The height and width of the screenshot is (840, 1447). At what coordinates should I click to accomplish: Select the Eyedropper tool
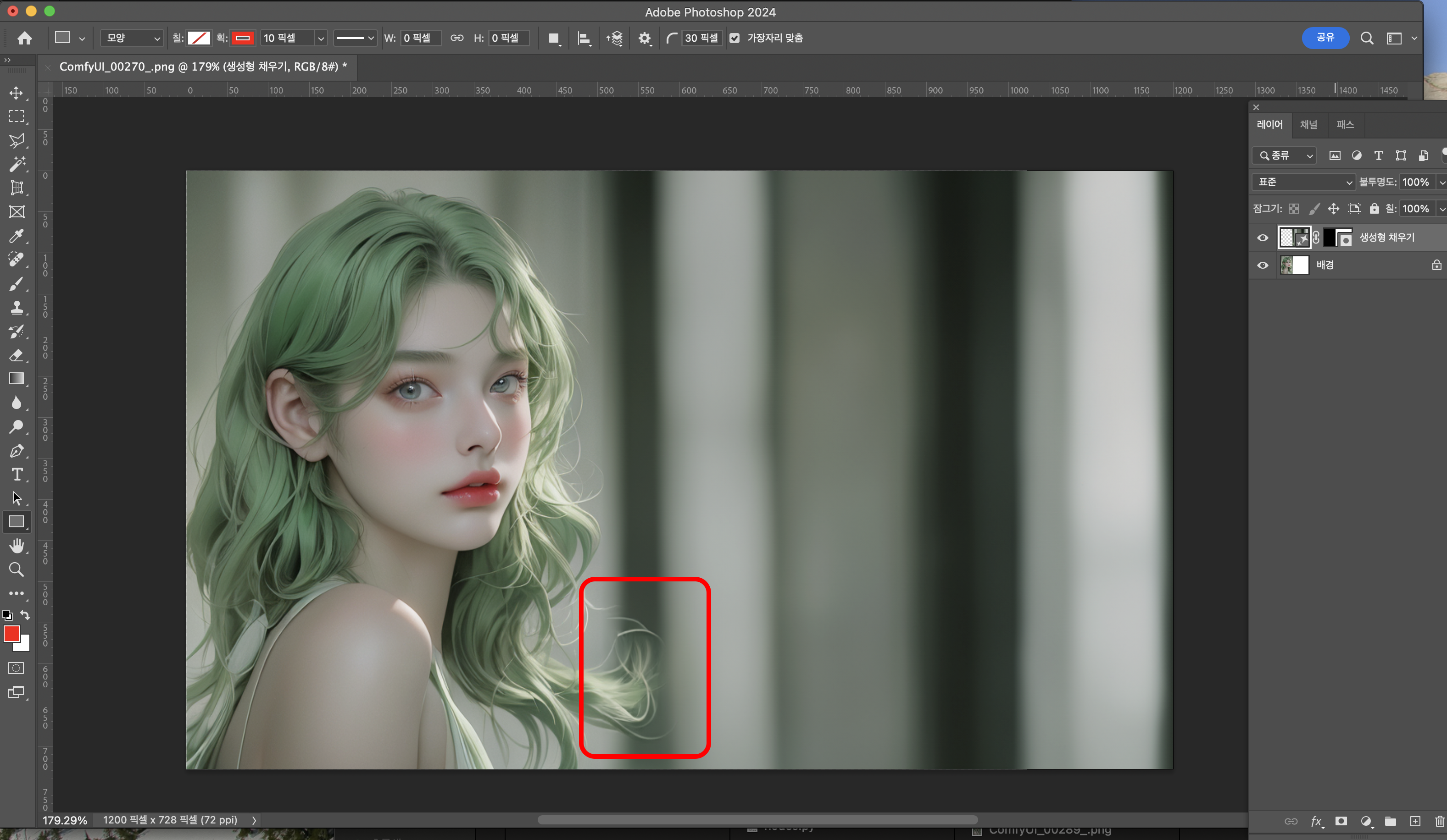(x=16, y=236)
